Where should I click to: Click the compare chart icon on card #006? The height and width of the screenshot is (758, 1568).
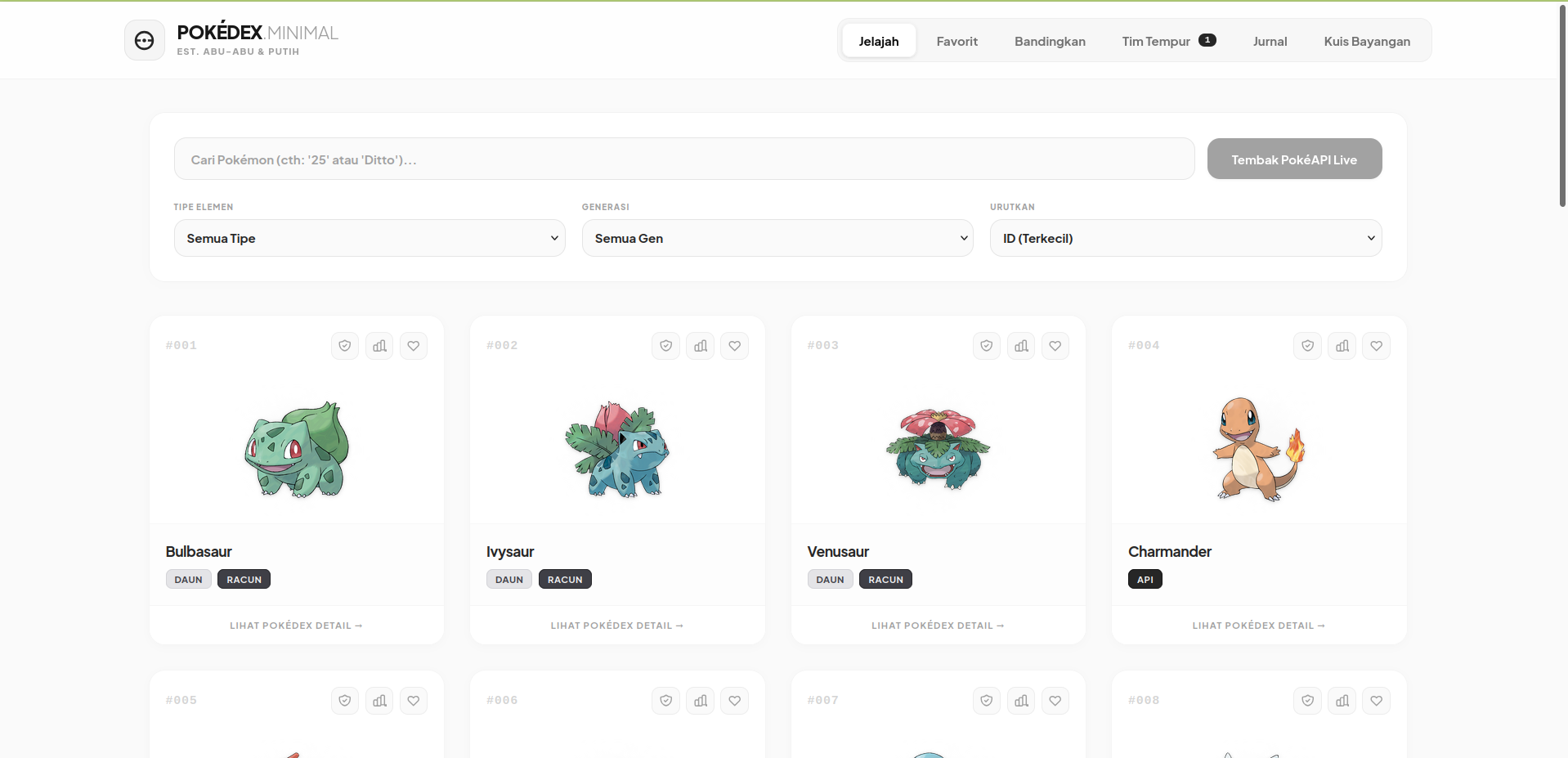pos(701,701)
